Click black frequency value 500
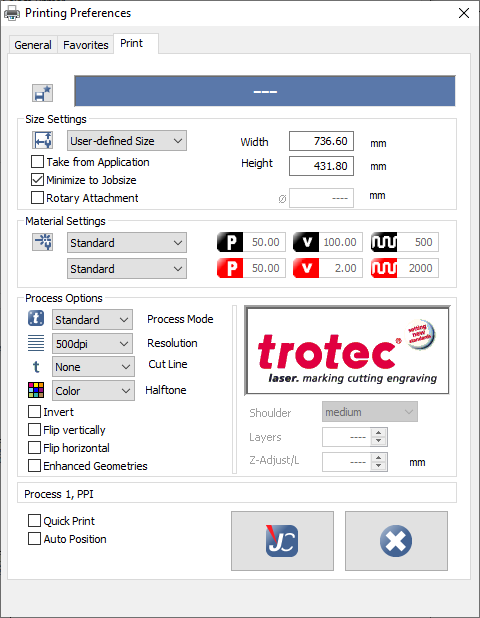The width and height of the screenshot is (480, 618). [418, 242]
